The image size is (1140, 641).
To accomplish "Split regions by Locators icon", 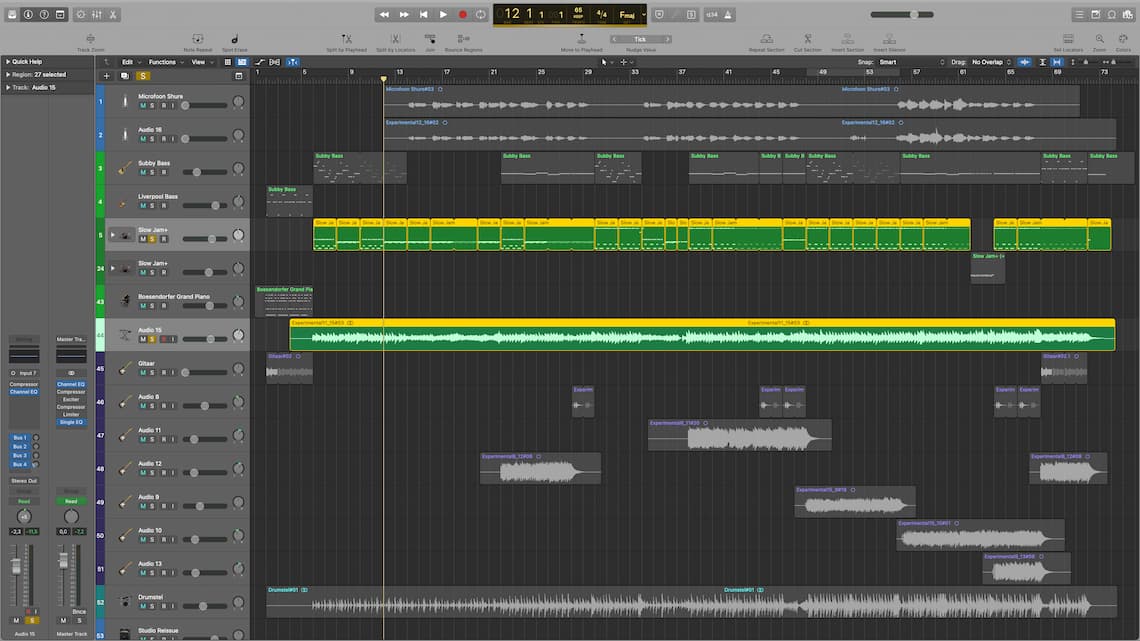I will 395,39.
